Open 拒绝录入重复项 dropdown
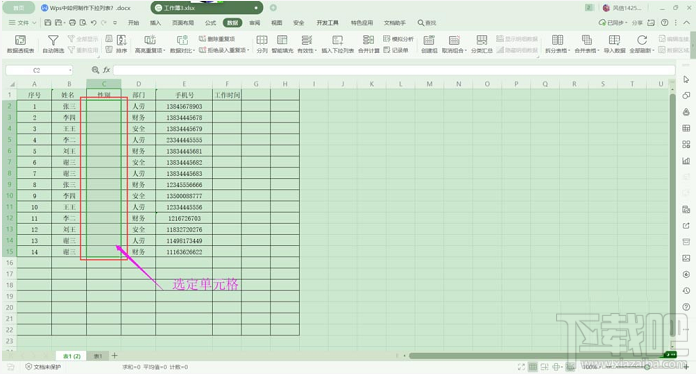This screenshot has width=696, height=374. tap(224, 50)
